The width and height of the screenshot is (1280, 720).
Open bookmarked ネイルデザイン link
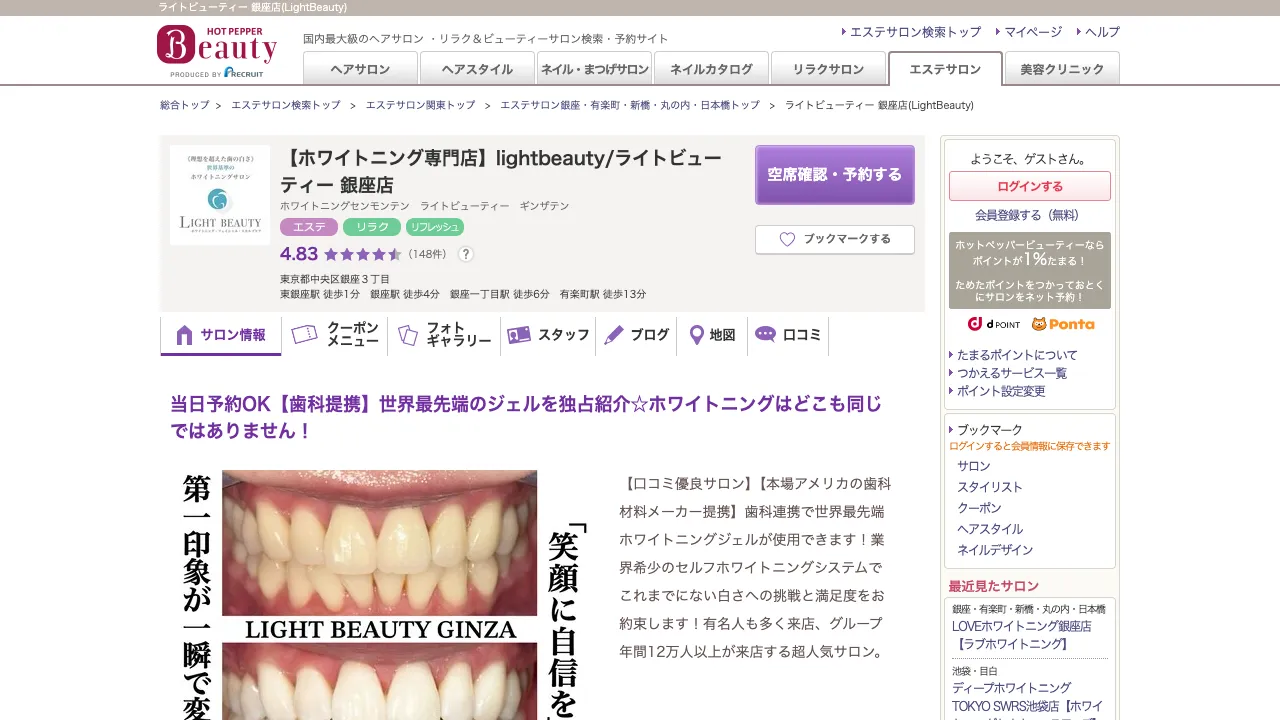(x=995, y=550)
